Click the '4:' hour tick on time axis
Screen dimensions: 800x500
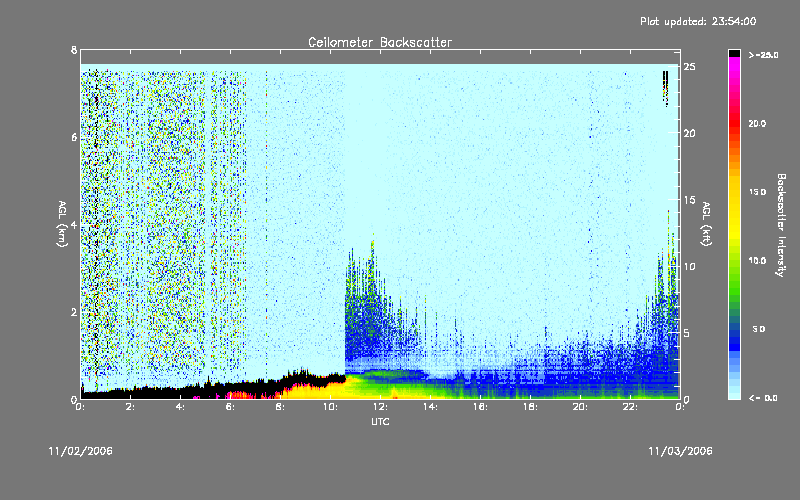tap(180, 407)
